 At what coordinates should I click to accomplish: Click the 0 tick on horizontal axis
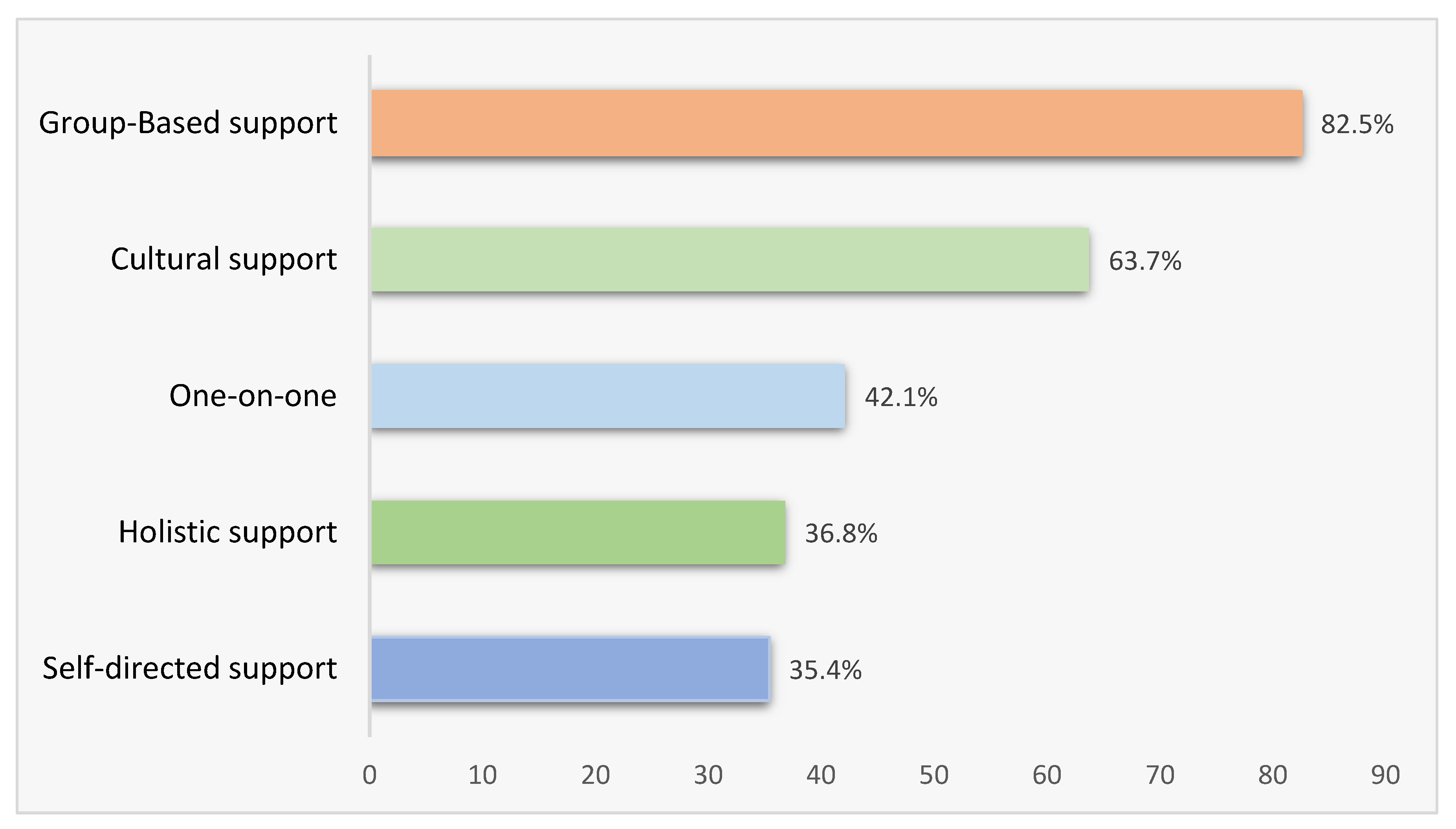[x=370, y=775]
